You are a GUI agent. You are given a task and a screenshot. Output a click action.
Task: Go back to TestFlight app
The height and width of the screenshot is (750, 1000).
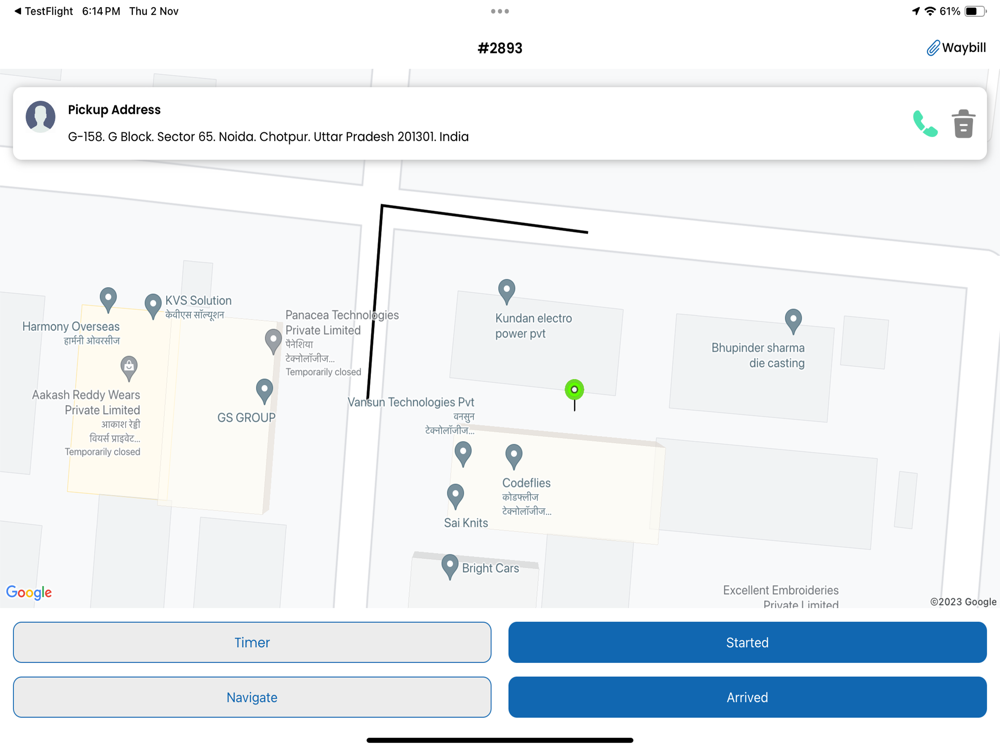[43, 11]
